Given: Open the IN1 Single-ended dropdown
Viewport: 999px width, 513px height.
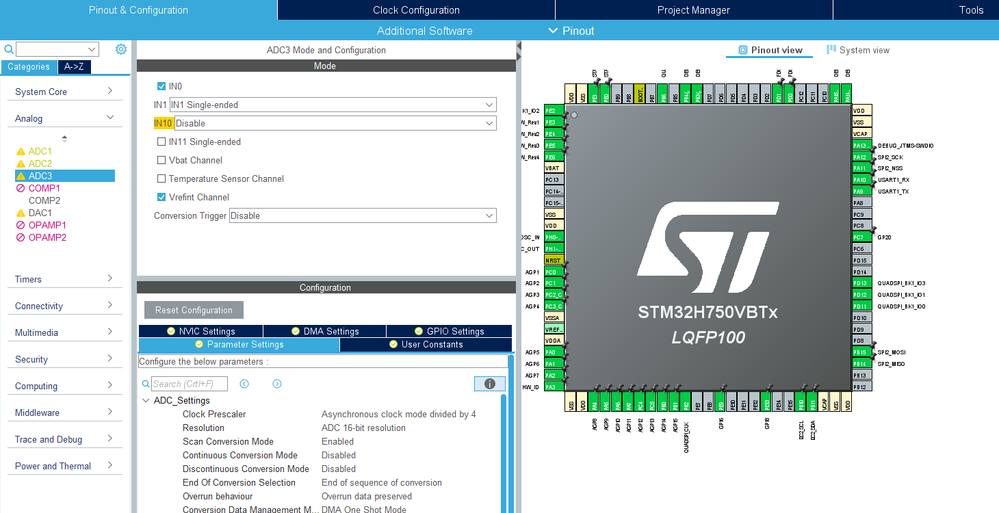Looking at the screenshot, I should coord(333,105).
